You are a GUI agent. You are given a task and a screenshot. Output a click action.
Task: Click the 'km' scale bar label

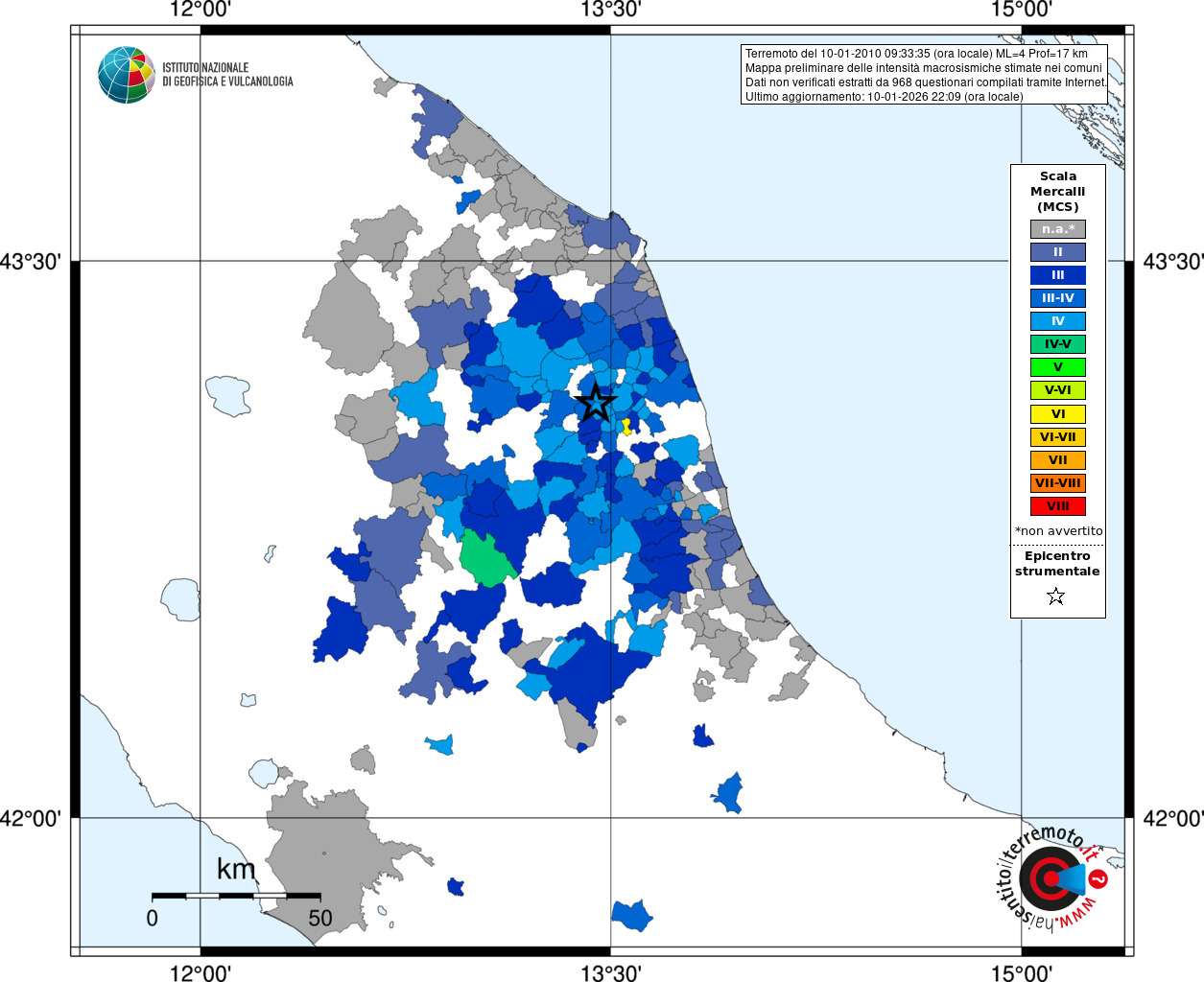pyautogui.click(x=236, y=870)
